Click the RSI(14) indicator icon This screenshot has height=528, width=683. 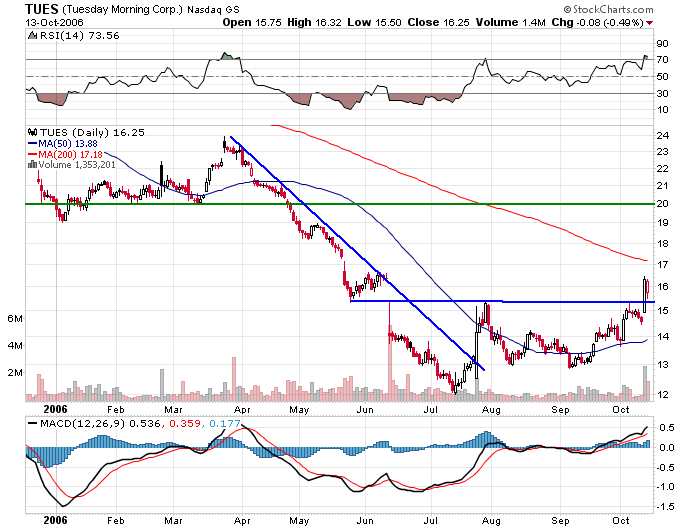coord(33,36)
